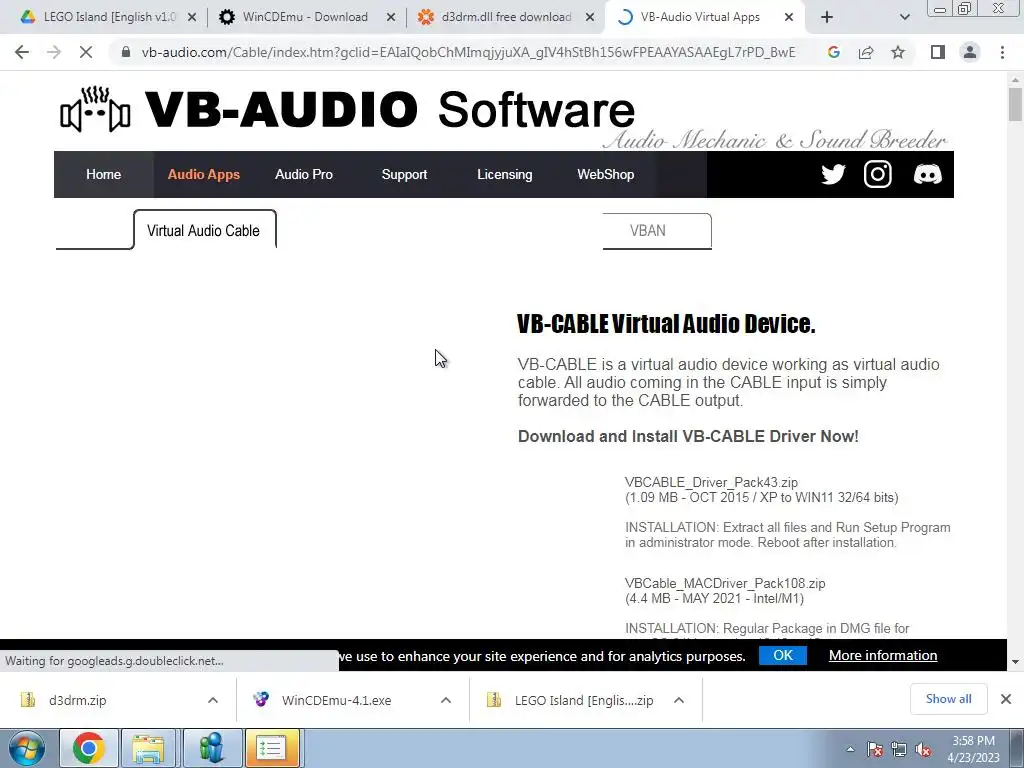Screen dimensions: 1024x768
Task: Switch to WinCDEmu - Download tab
Action: coord(306,17)
